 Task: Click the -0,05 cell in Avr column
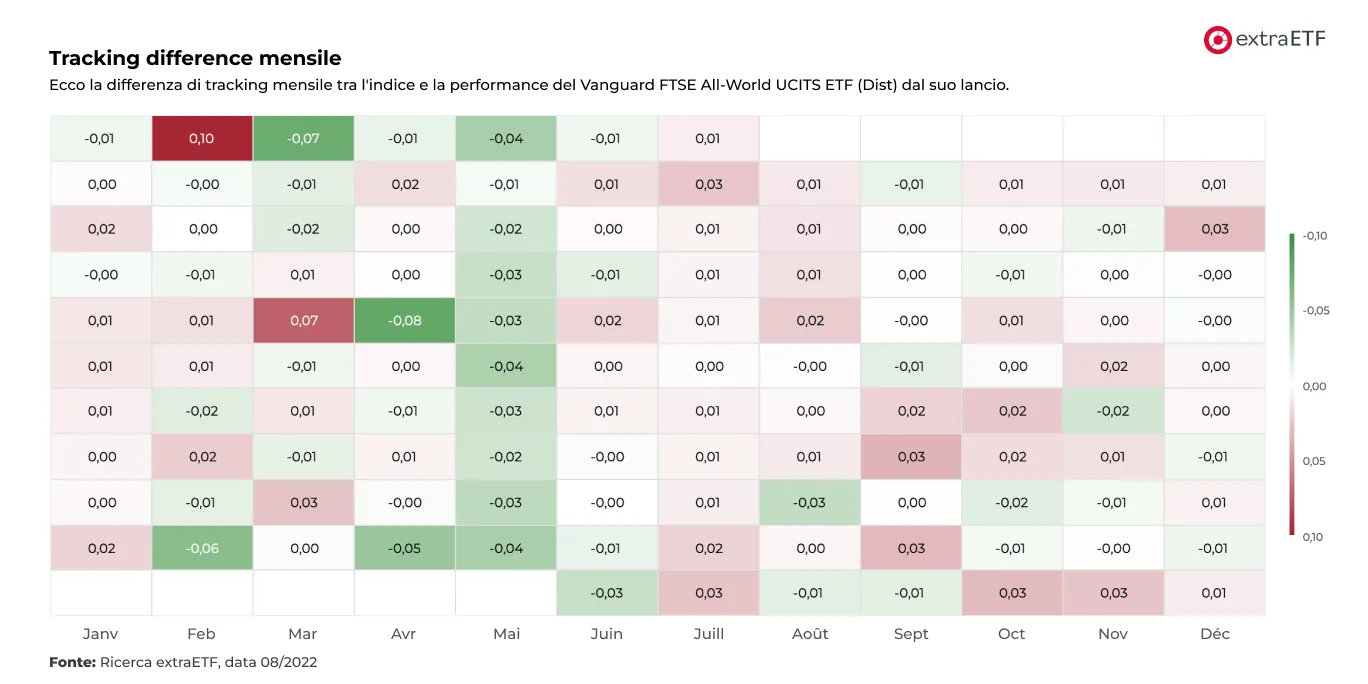pos(405,548)
